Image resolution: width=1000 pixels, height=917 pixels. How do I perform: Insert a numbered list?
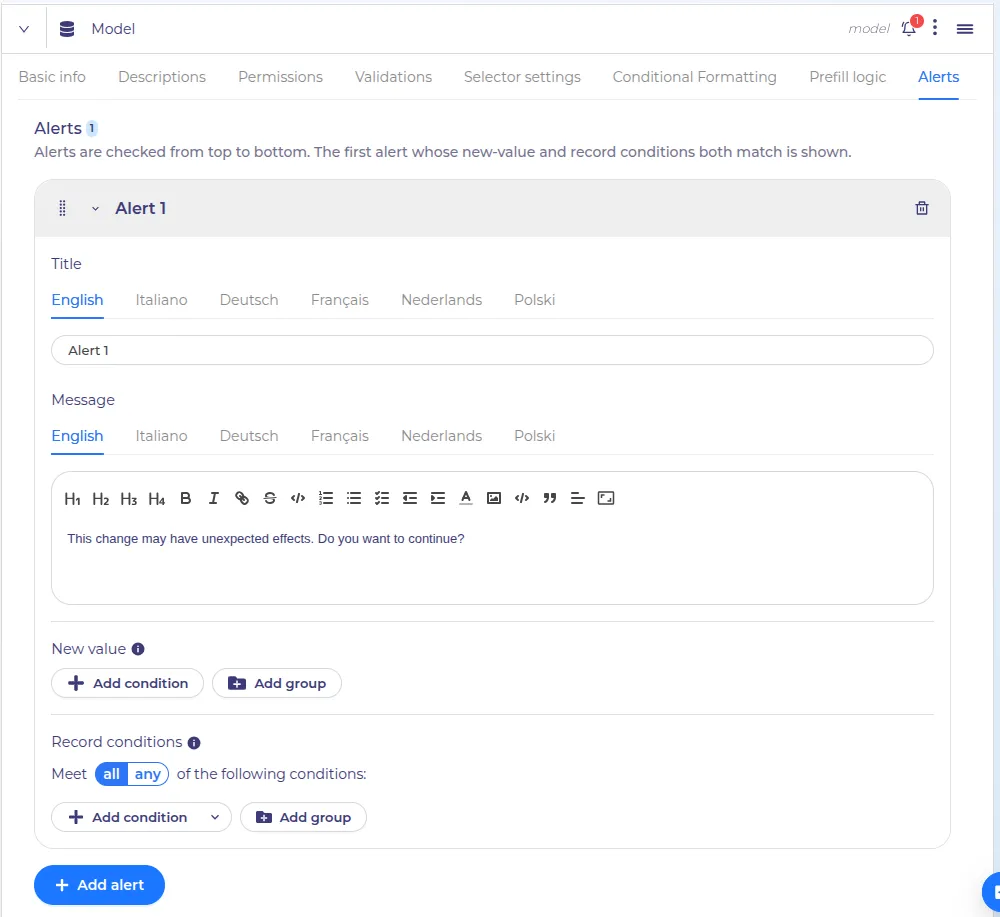(326, 499)
